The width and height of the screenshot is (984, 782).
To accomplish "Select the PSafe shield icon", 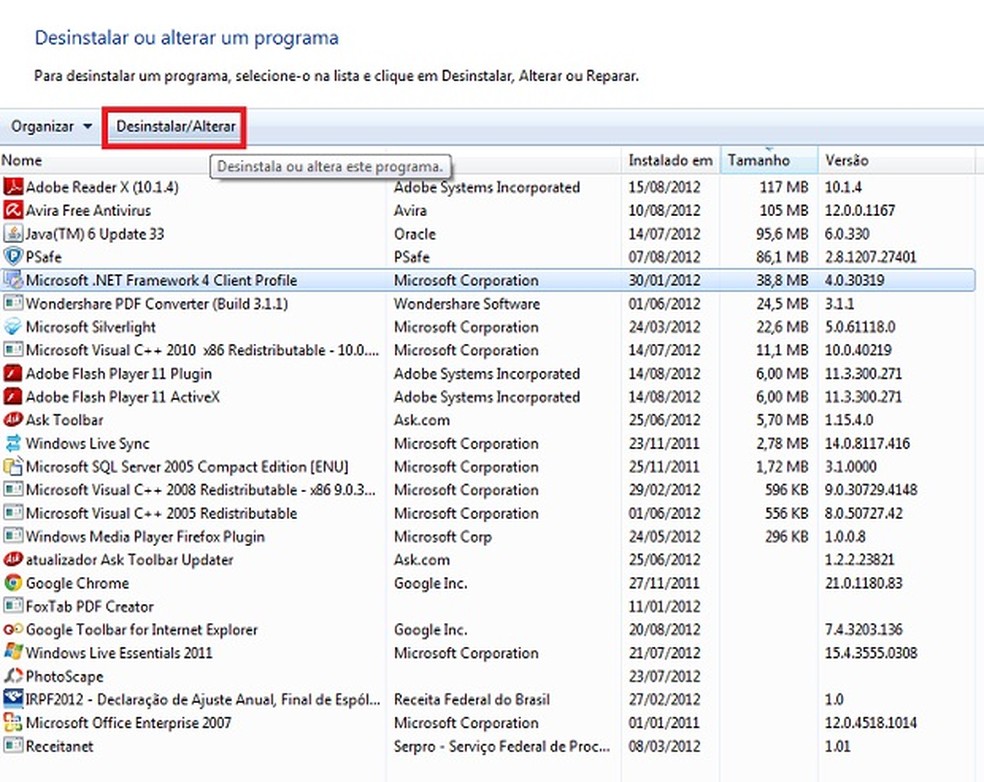I will (13, 257).
